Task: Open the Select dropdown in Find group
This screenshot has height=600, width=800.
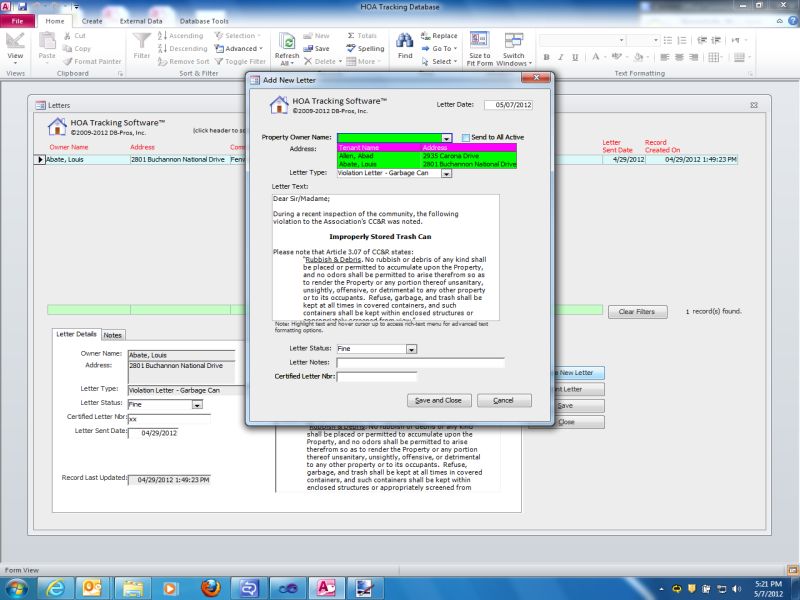Action: click(x=438, y=61)
